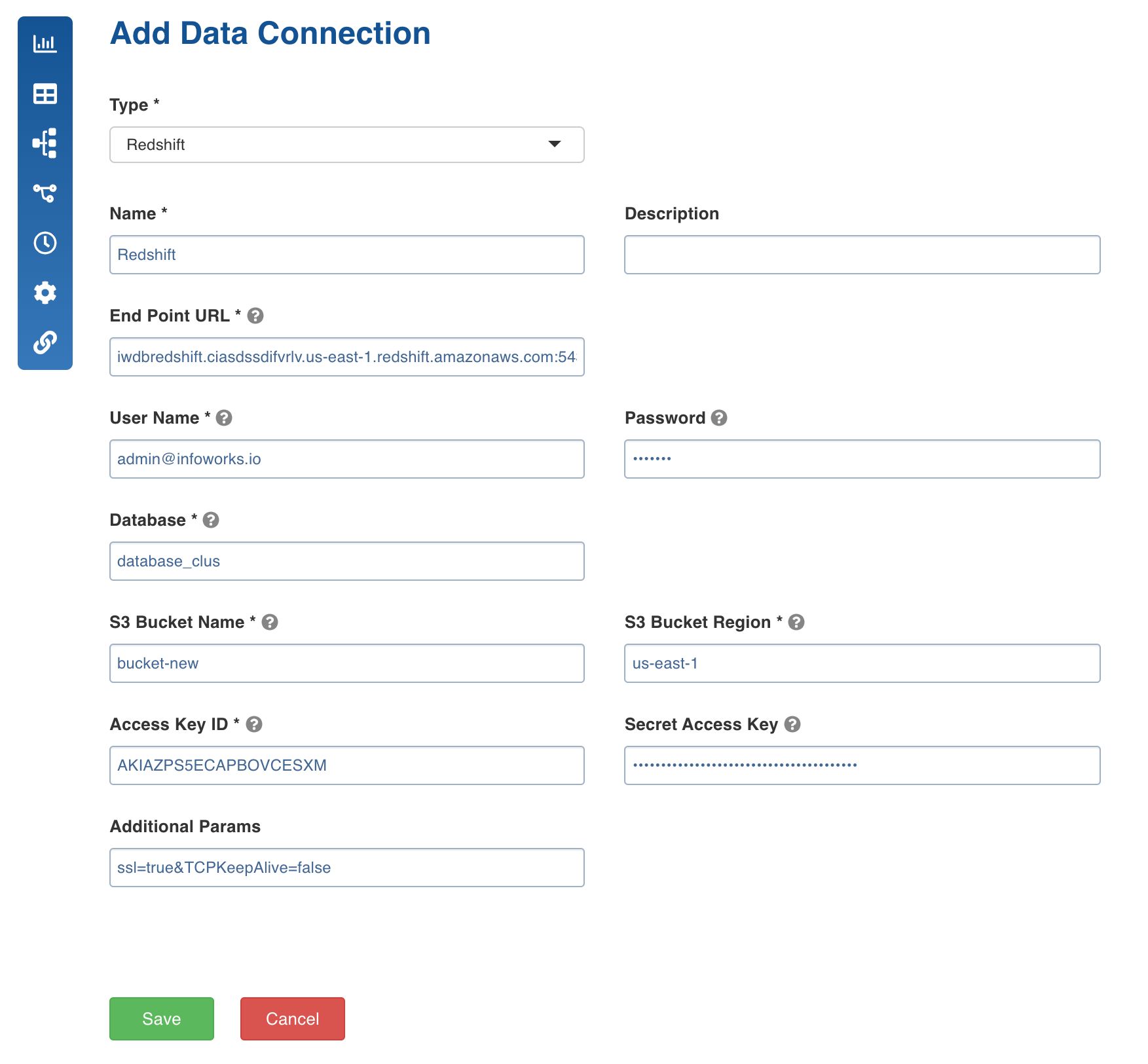Focus the Name input field
The width and height of the screenshot is (1148, 1064).
[347, 255]
